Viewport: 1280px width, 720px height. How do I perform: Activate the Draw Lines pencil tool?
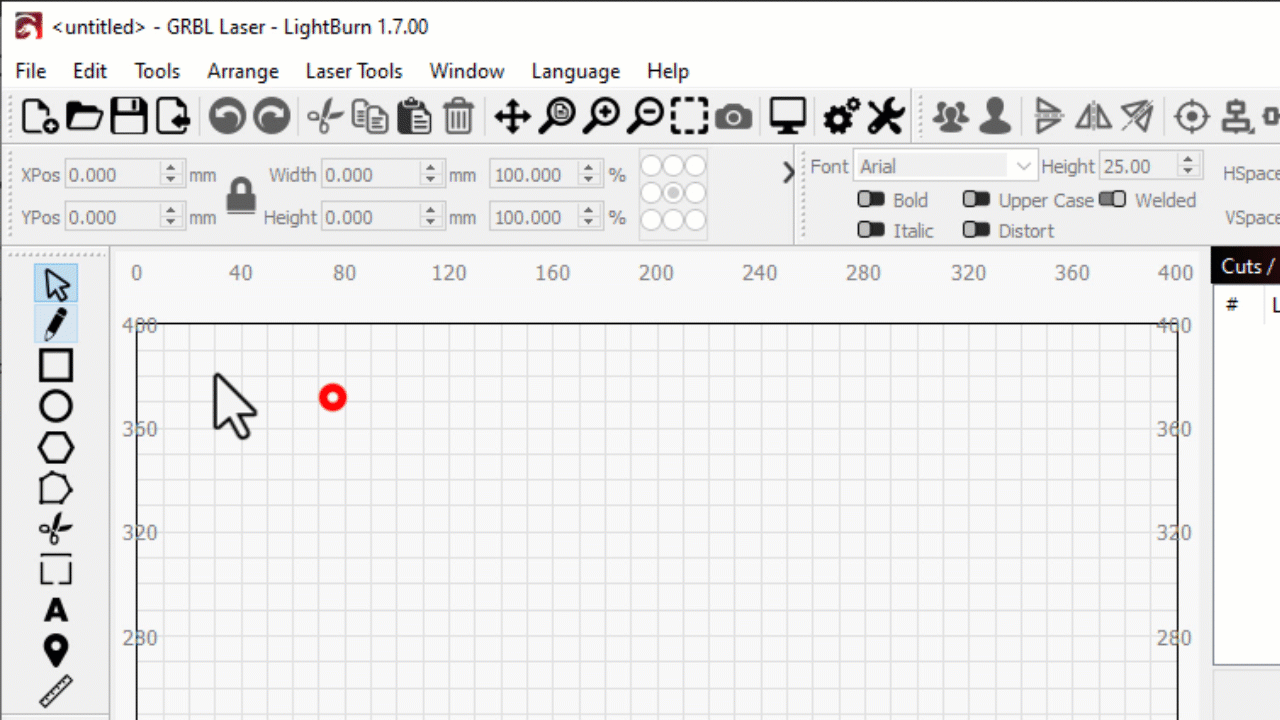55,324
